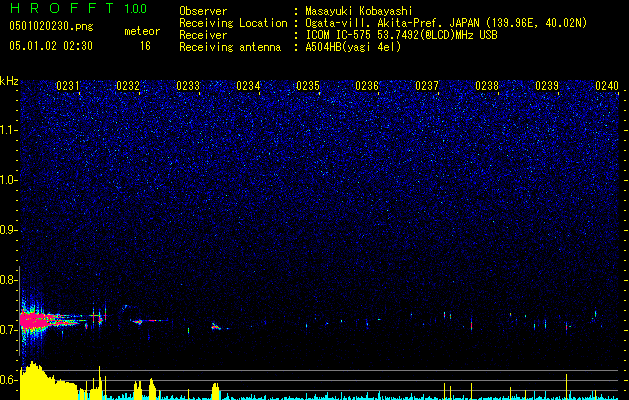Click the HROFFT 1.0.0 title text
The height and width of the screenshot is (400, 629).
(78, 8)
